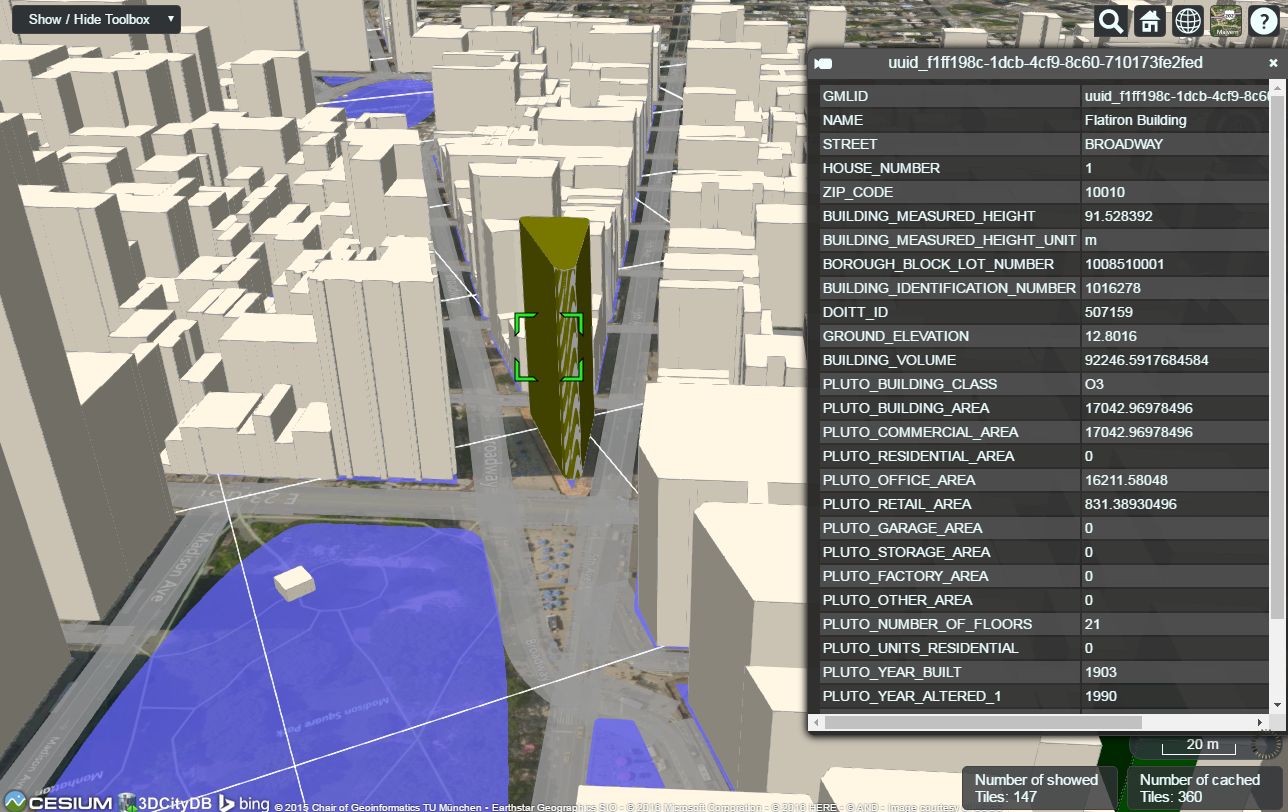Open the Show / Hide Toolbox dropdown
Image resolution: width=1288 pixels, height=812 pixels.
point(95,18)
